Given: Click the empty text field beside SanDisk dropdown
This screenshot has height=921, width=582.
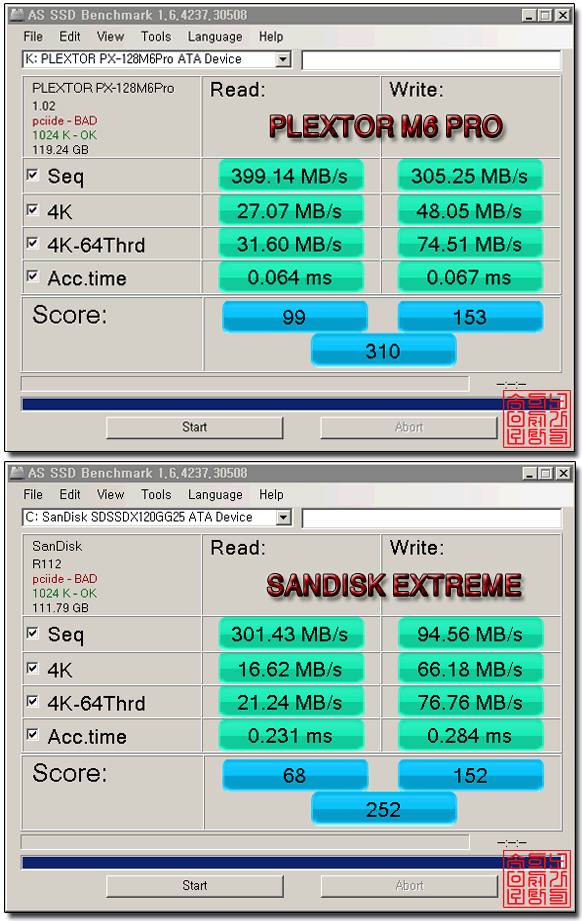Looking at the screenshot, I should point(431,517).
